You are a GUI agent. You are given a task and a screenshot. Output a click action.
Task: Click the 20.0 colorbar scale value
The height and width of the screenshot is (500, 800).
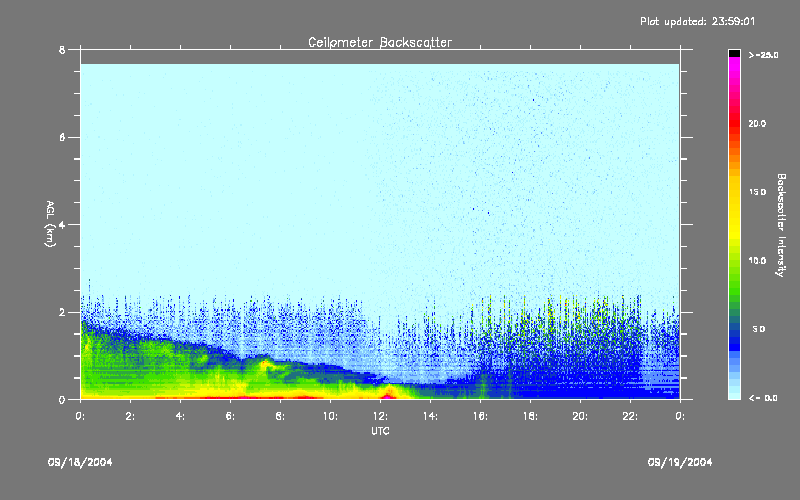(x=757, y=124)
